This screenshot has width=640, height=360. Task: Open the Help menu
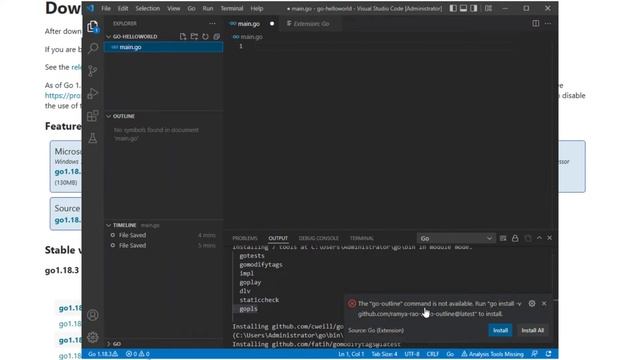coord(256,8)
